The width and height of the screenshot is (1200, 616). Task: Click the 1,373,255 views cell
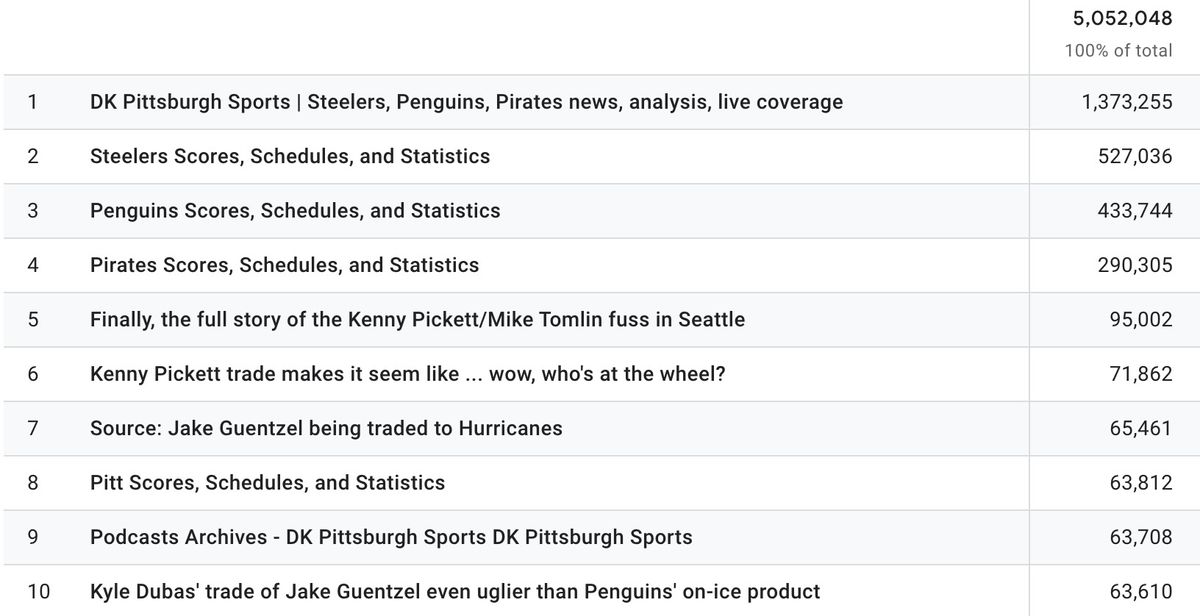[1127, 102]
